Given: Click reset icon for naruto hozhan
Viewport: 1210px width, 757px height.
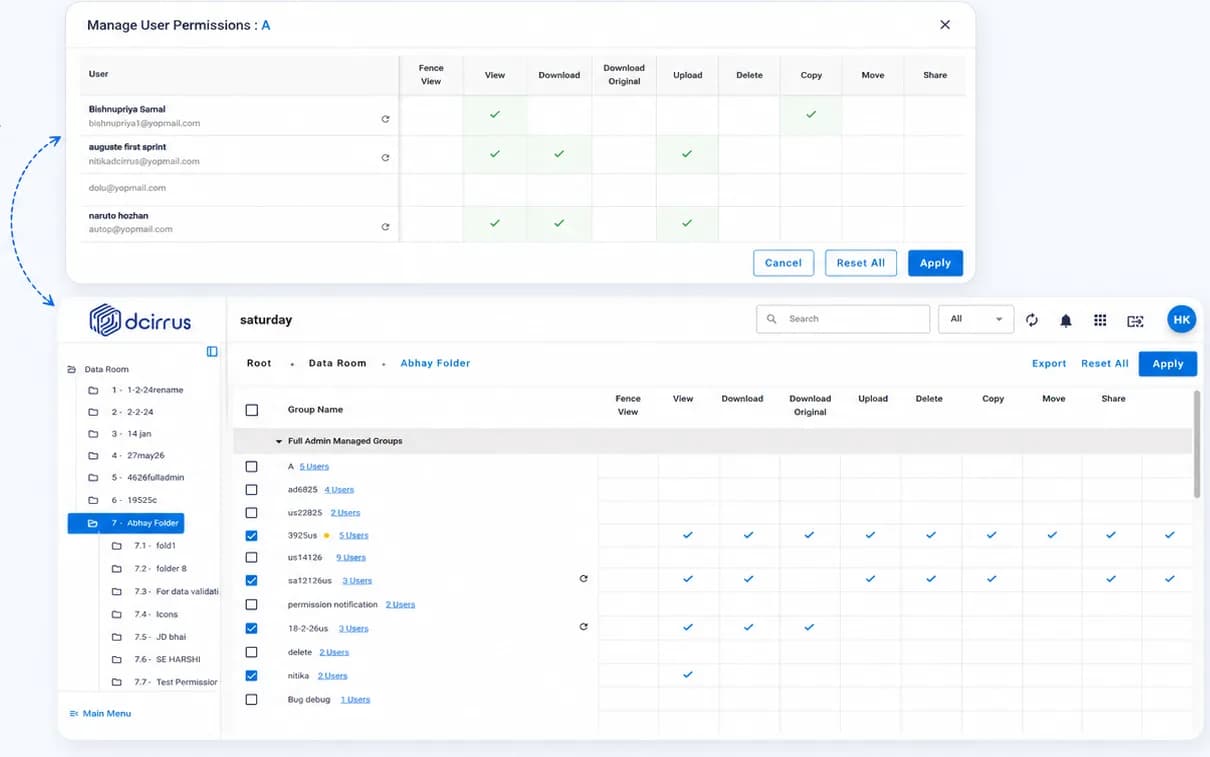Looking at the screenshot, I should [386, 227].
